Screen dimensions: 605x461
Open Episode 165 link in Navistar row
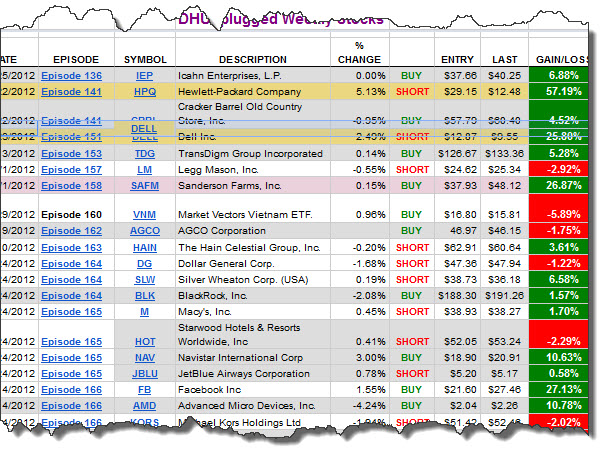pos(71,358)
